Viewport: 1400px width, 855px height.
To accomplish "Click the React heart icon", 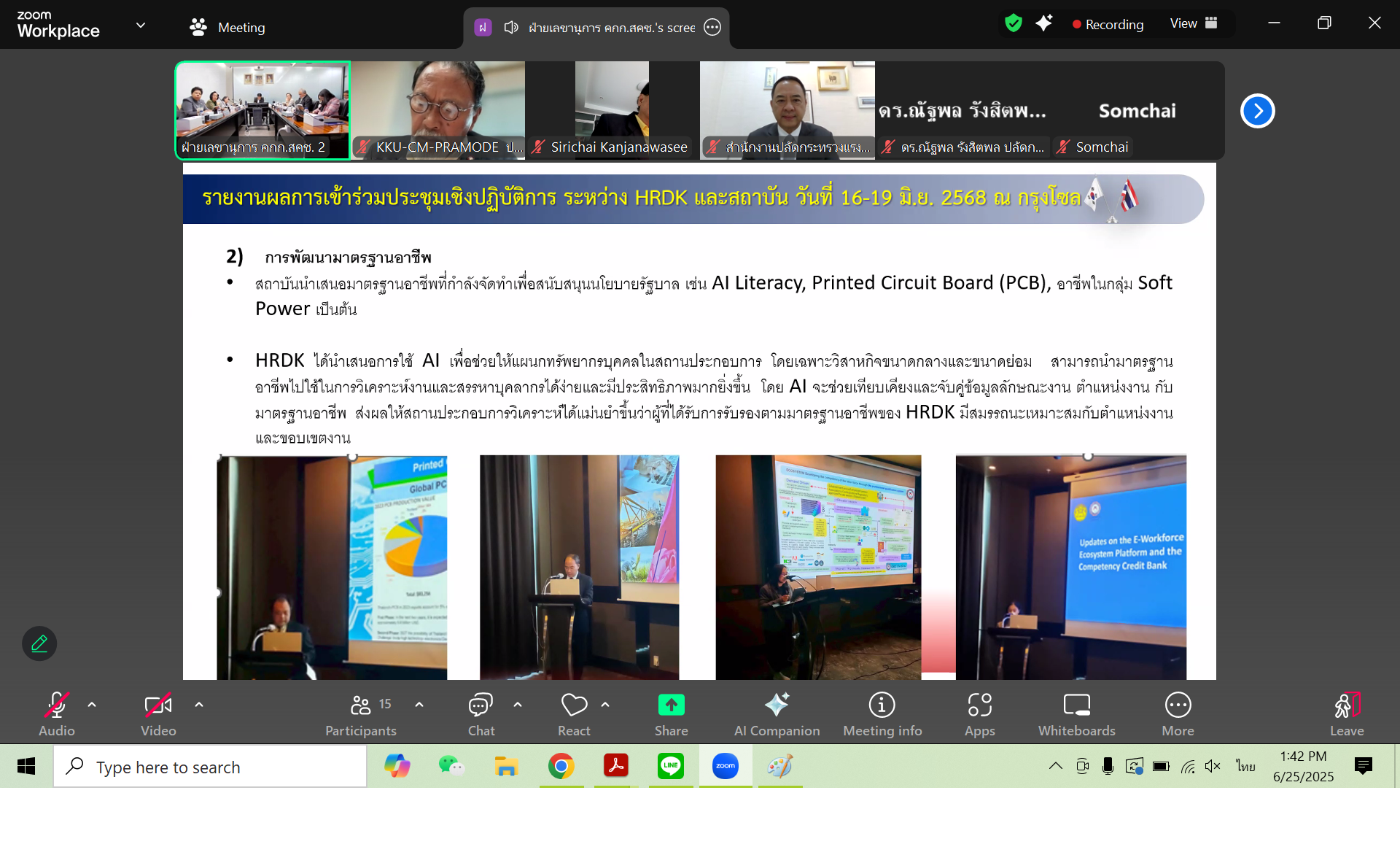I will tap(574, 705).
